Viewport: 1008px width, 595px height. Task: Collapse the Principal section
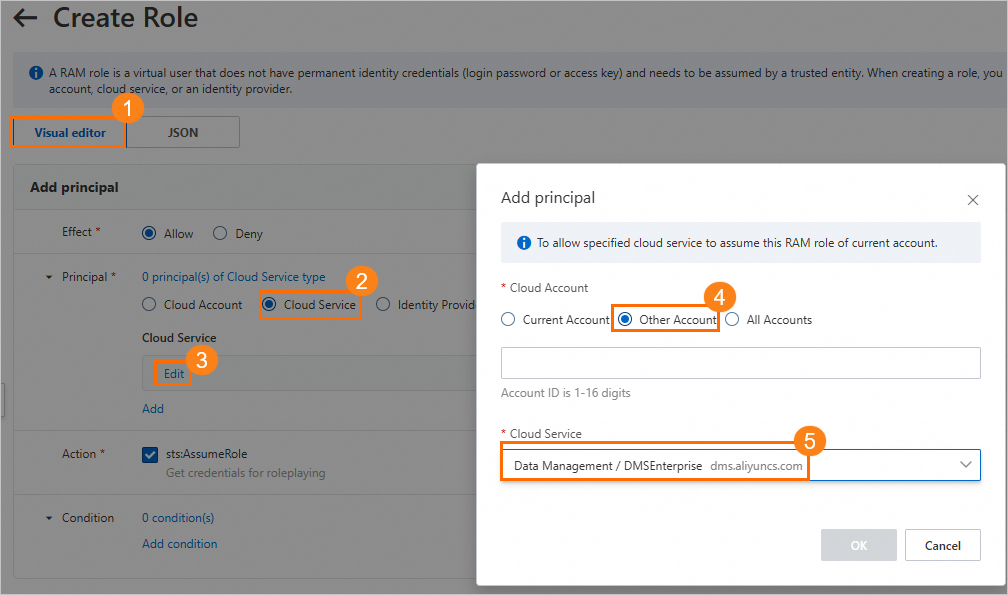50,277
